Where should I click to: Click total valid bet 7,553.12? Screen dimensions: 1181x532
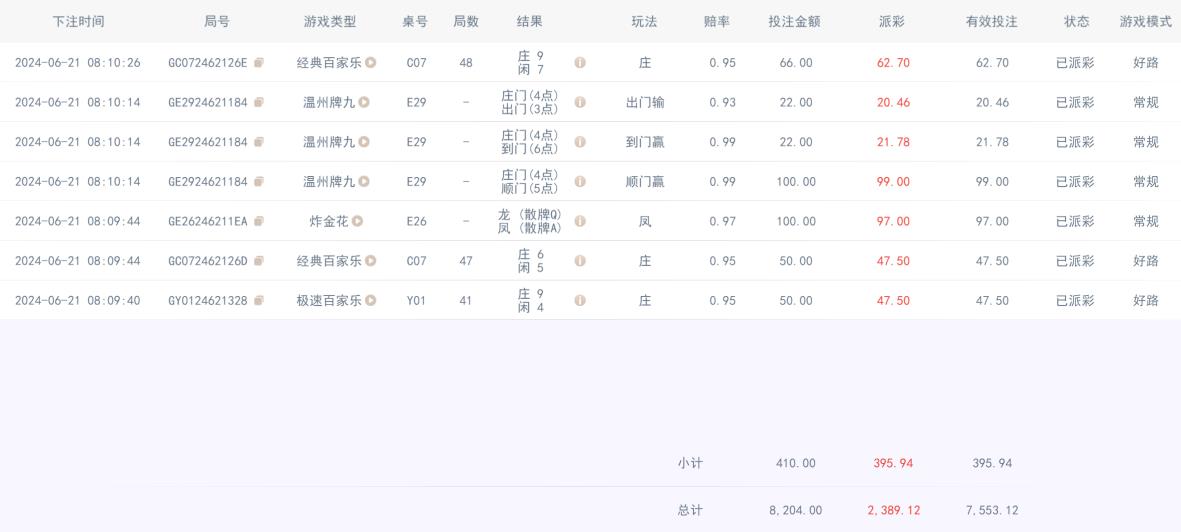tap(992, 510)
